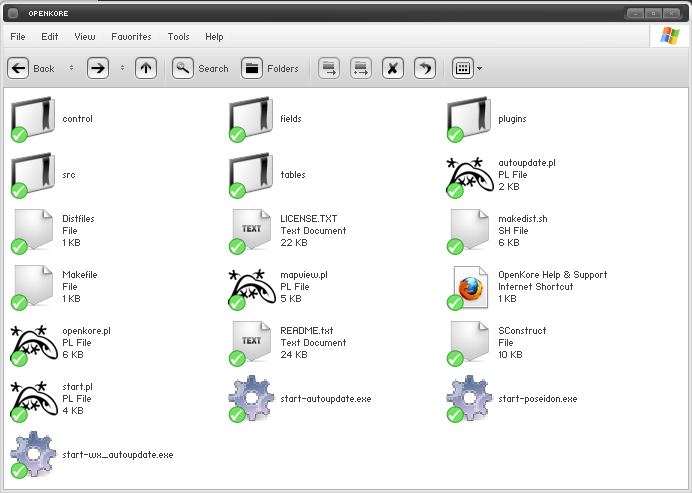This screenshot has height=493, width=692.
Task: Click the 'start-autoupdate.exe' file name
Action: click(x=326, y=399)
